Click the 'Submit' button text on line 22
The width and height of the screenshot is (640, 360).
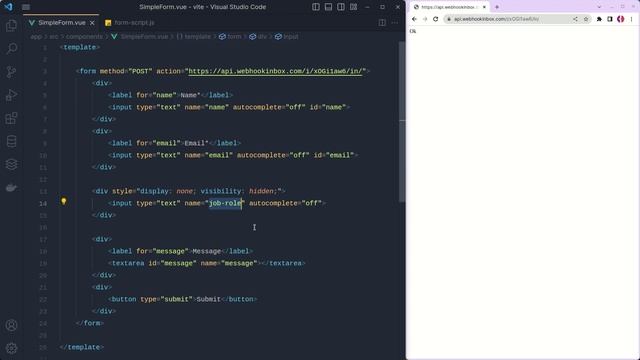click(209, 299)
